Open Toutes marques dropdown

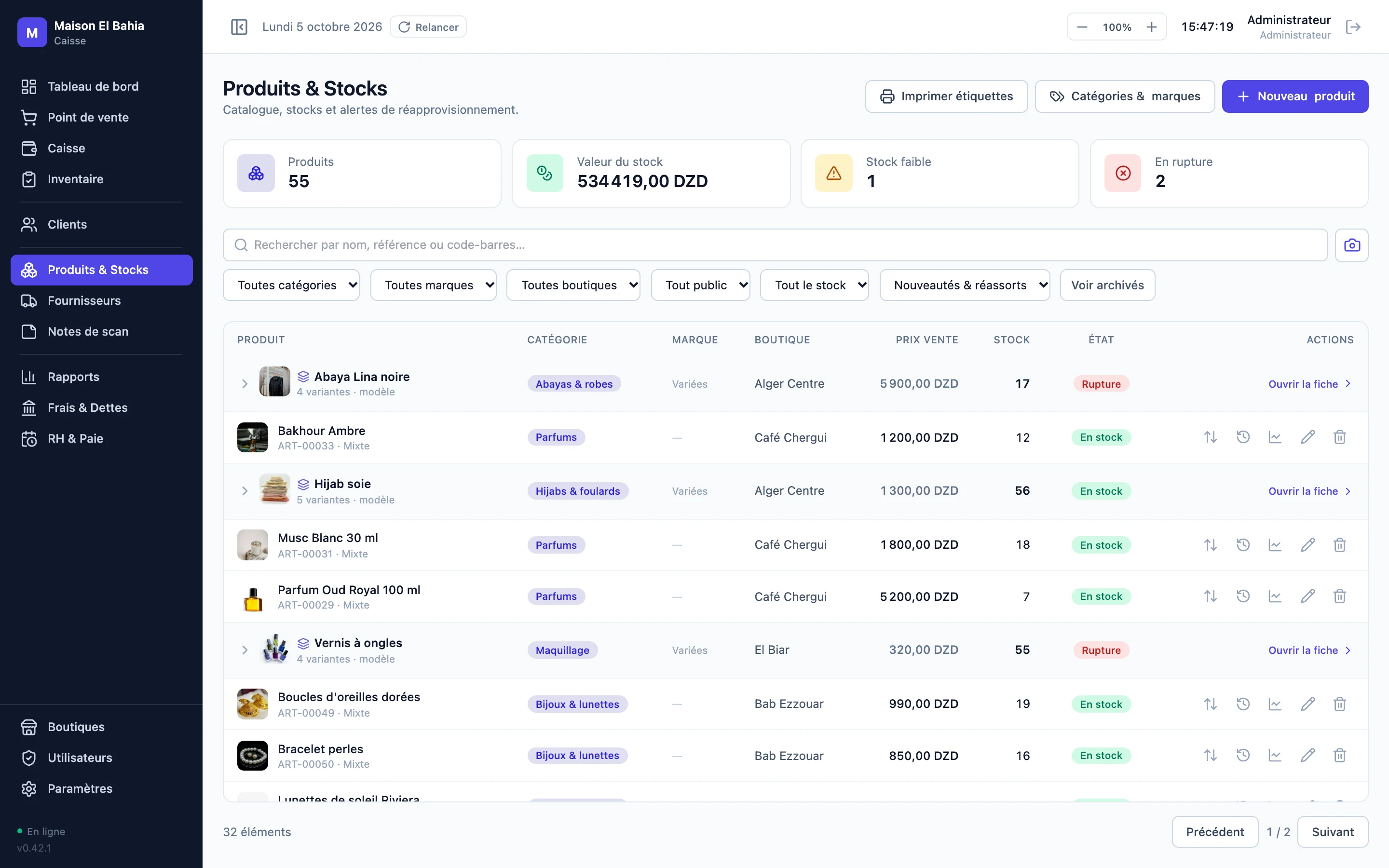pos(434,285)
